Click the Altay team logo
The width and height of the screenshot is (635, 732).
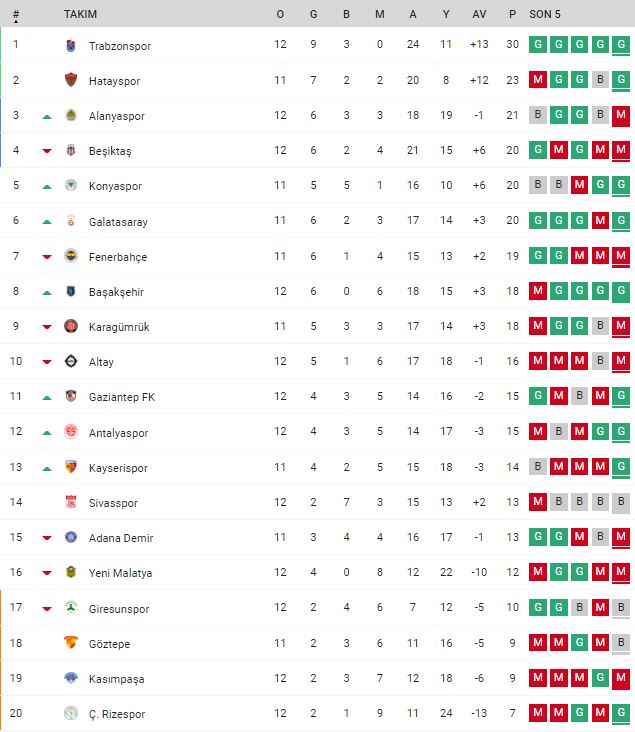(71, 362)
